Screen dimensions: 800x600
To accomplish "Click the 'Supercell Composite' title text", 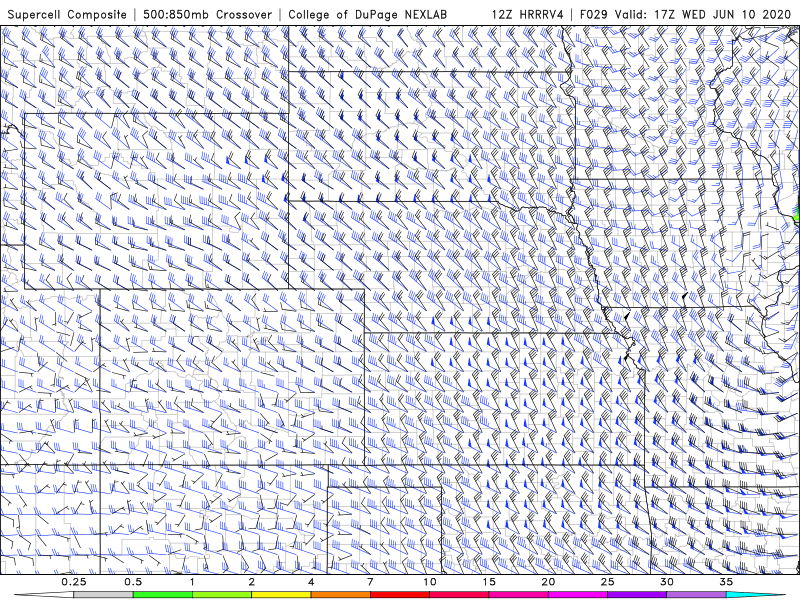I will coord(67,14).
